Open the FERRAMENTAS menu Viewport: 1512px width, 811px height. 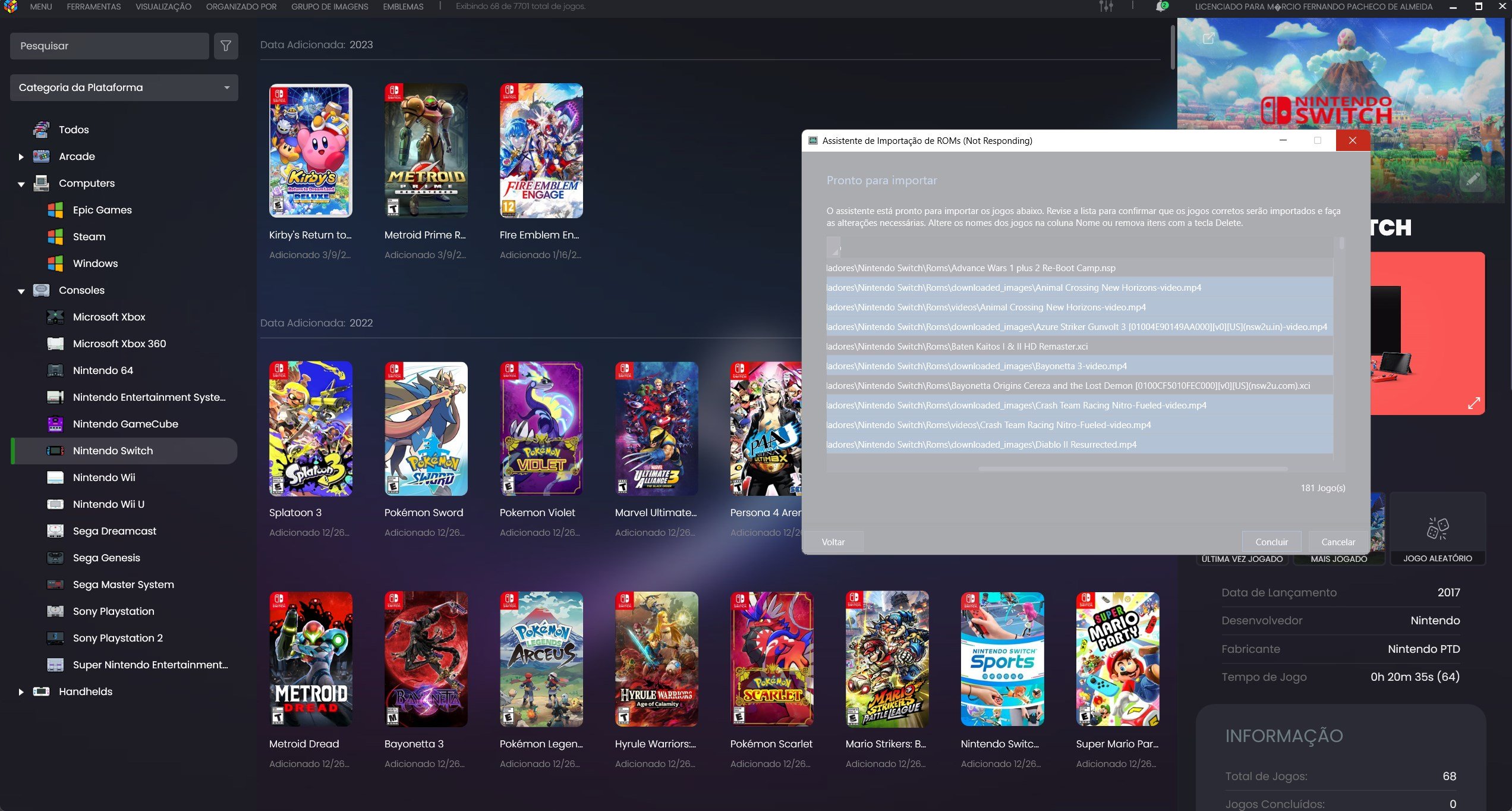tap(94, 7)
